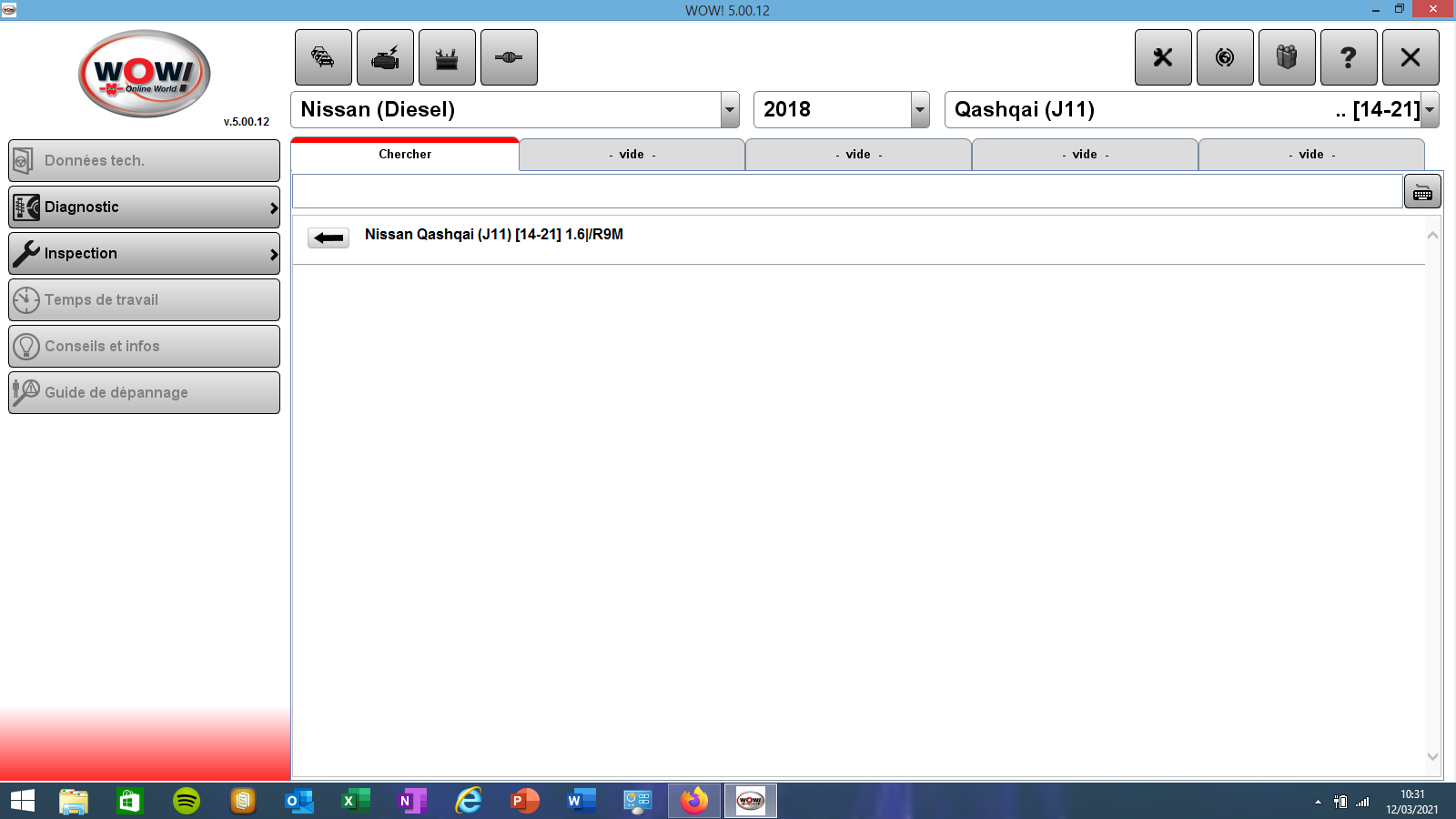Viewport: 1456px width, 819px height.
Task: Open Windows Start menu
Action: (23, 801)
